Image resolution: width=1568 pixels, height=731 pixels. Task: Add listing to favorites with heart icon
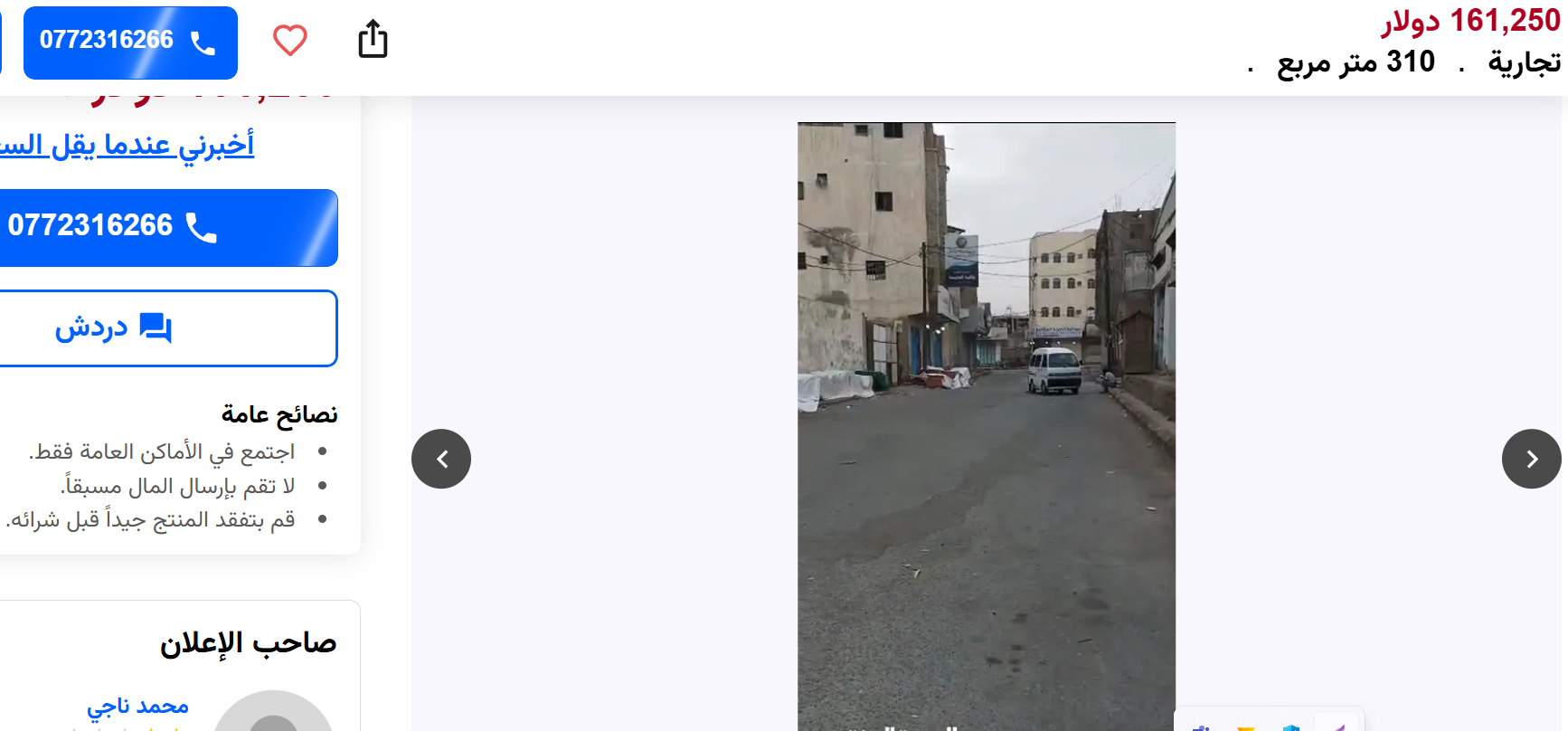tap(290, 41)
